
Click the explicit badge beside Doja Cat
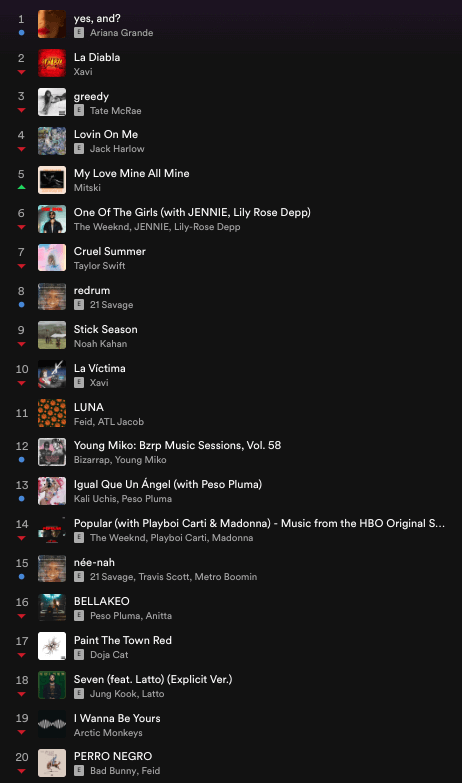79,655
